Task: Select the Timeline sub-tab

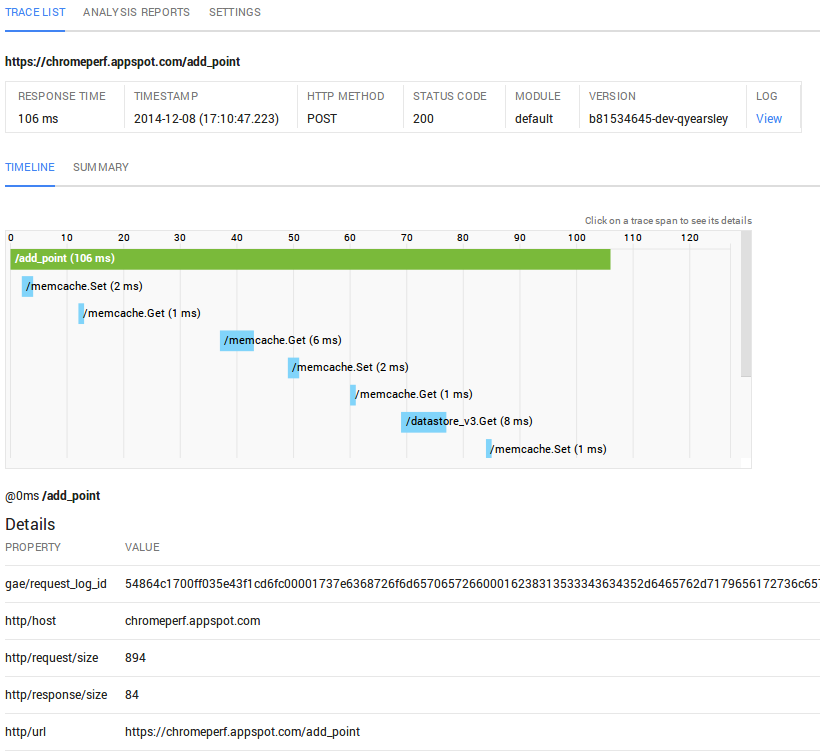Action: tap(30, 168)
